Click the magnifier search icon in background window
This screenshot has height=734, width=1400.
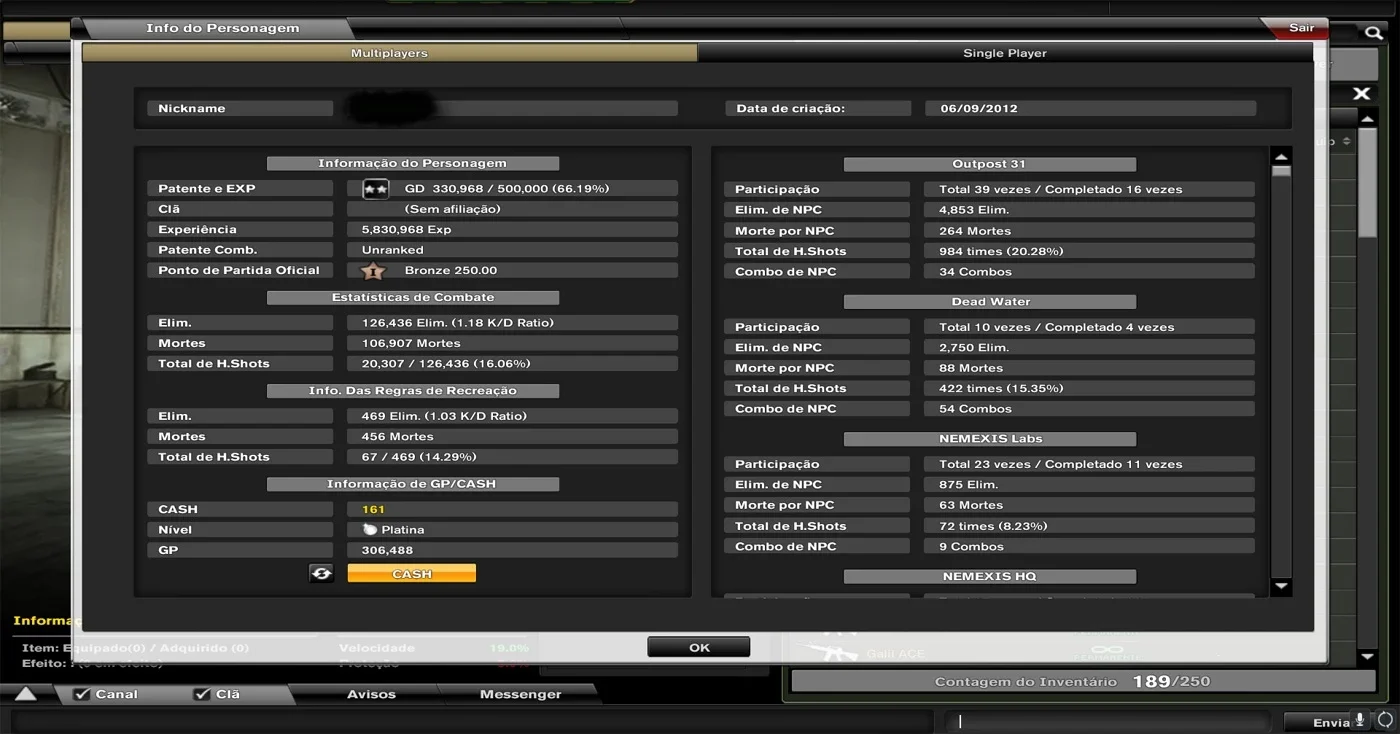coord(1373,33)
